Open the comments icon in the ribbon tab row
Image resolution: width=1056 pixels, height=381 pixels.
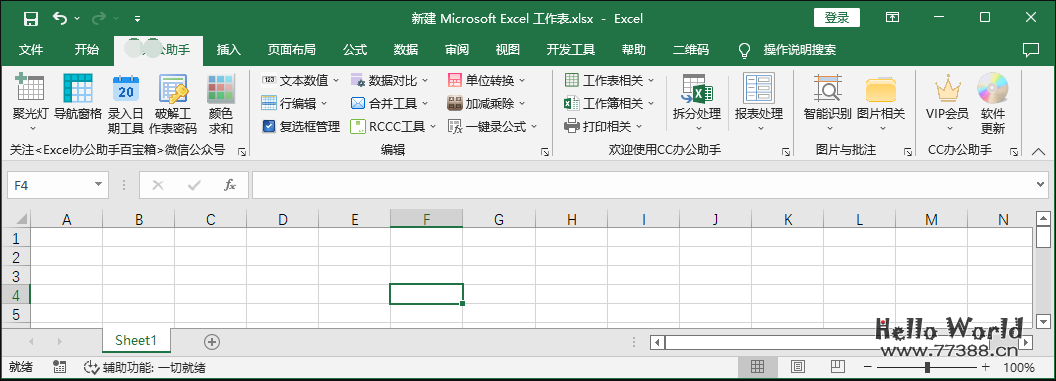[x=1030, y=50]
